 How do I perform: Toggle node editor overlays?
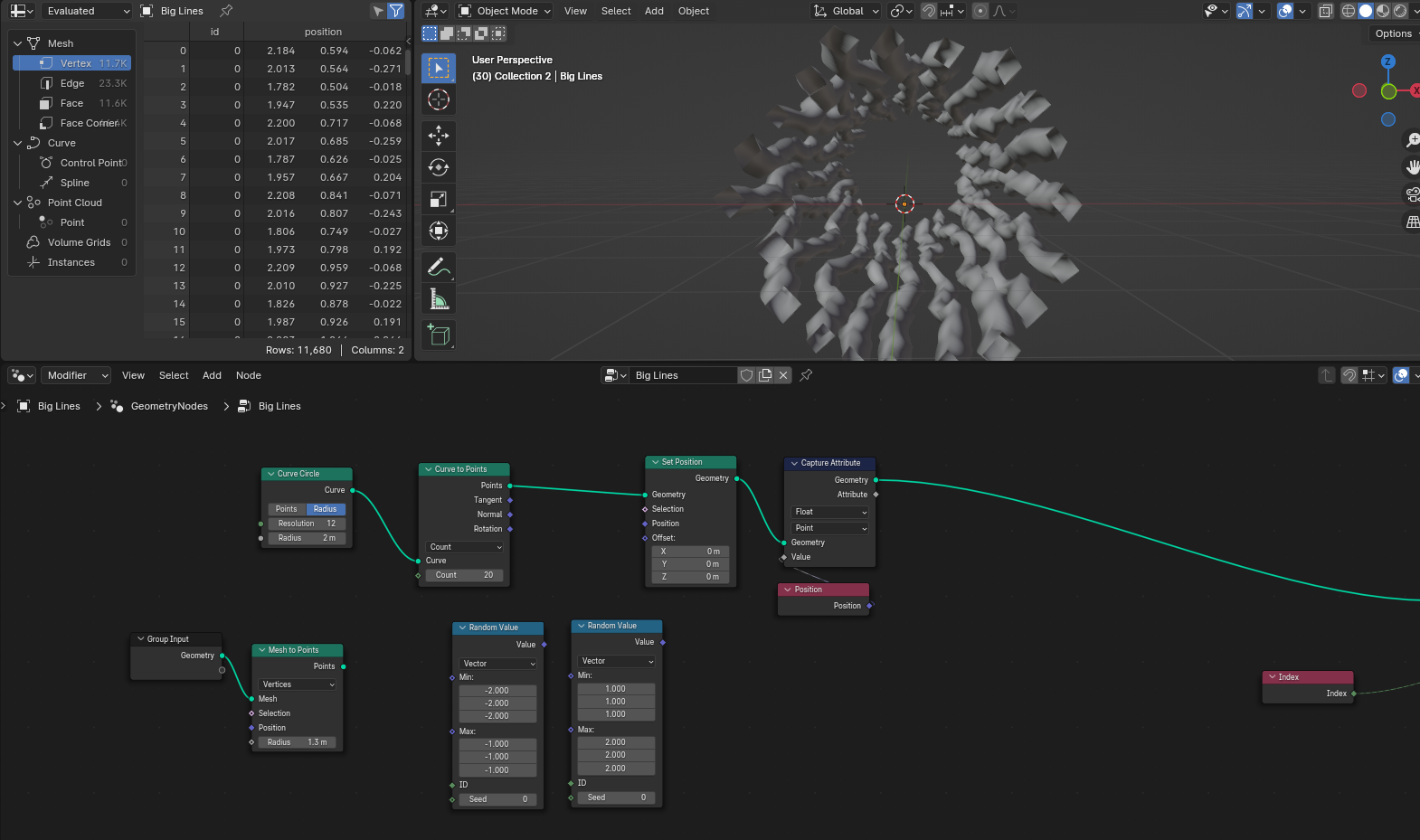[1401, 375]
